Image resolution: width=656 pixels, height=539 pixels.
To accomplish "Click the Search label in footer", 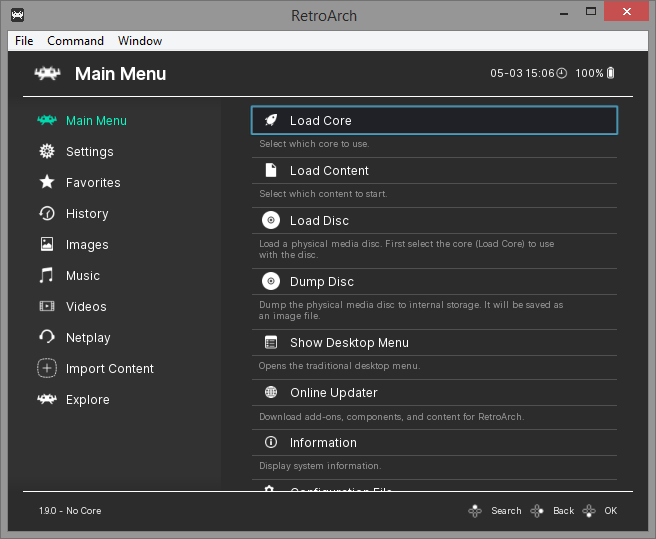I will point(506,511).
